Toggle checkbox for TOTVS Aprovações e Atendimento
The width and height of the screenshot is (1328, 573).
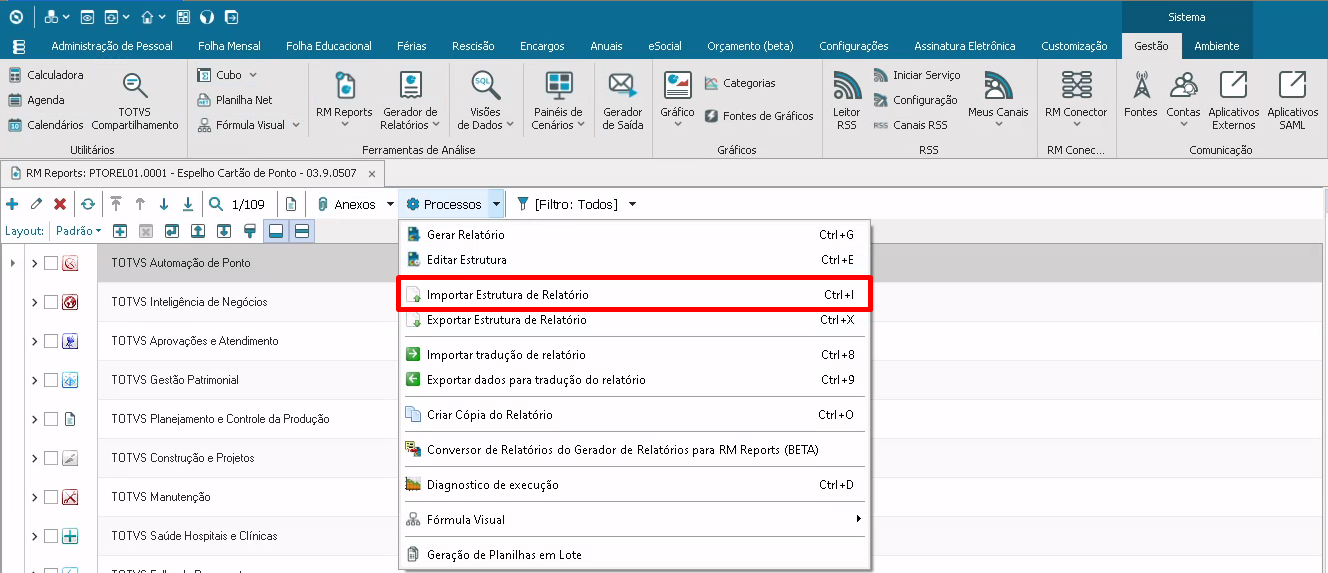coord(51,341)
